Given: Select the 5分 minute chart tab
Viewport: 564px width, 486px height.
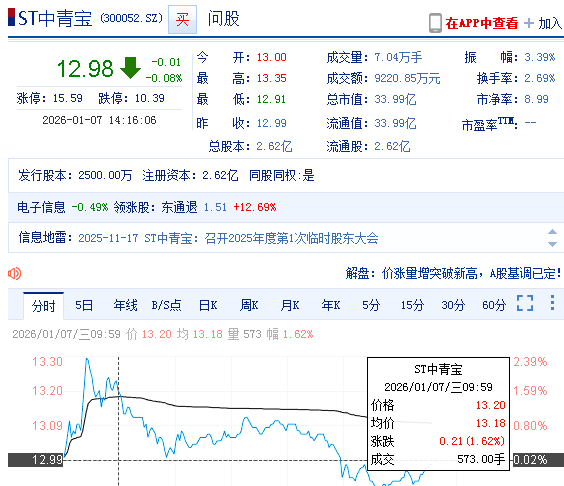Looking at the screenshot, I should click(x=371, y=305).
